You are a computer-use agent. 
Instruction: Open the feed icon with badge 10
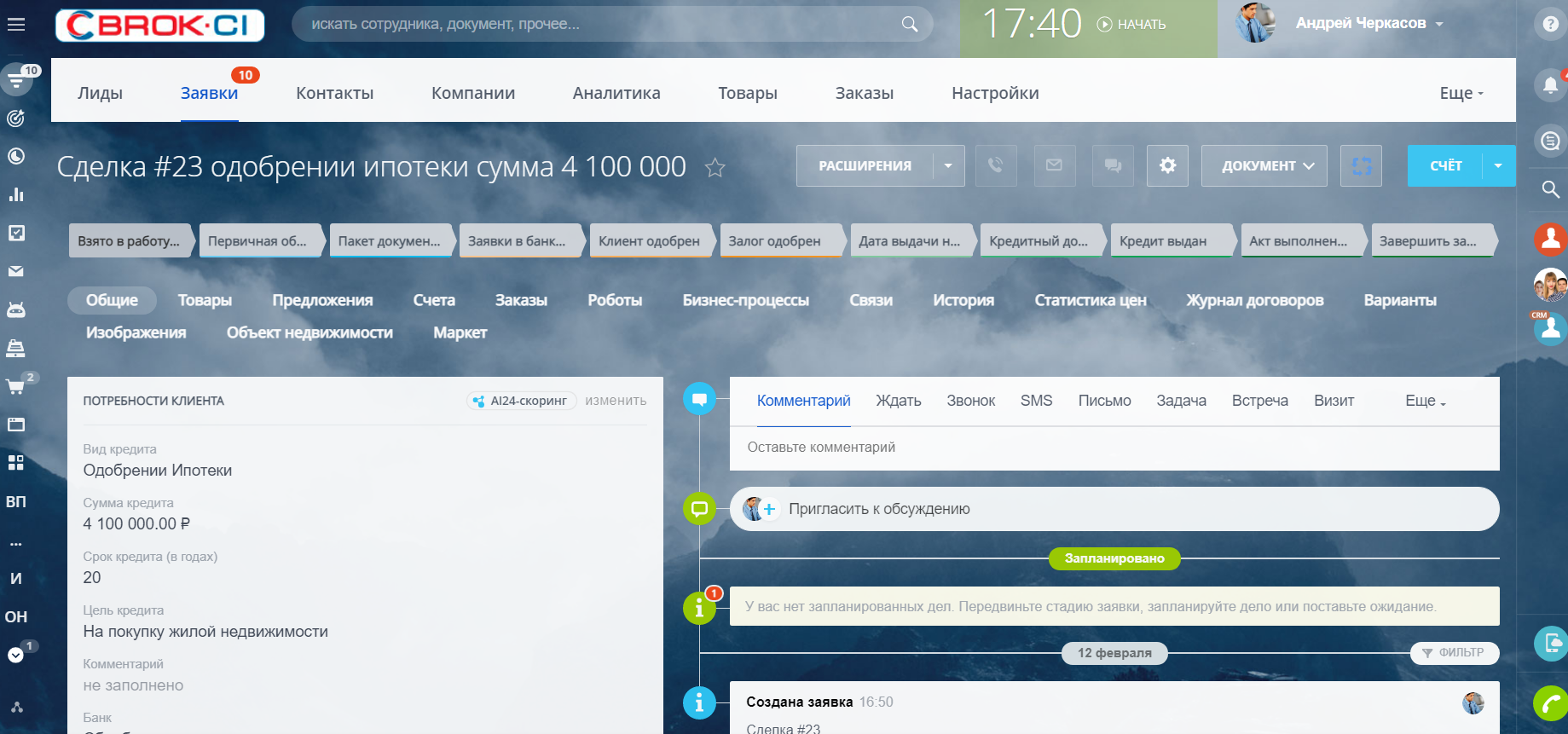(16, 80)
